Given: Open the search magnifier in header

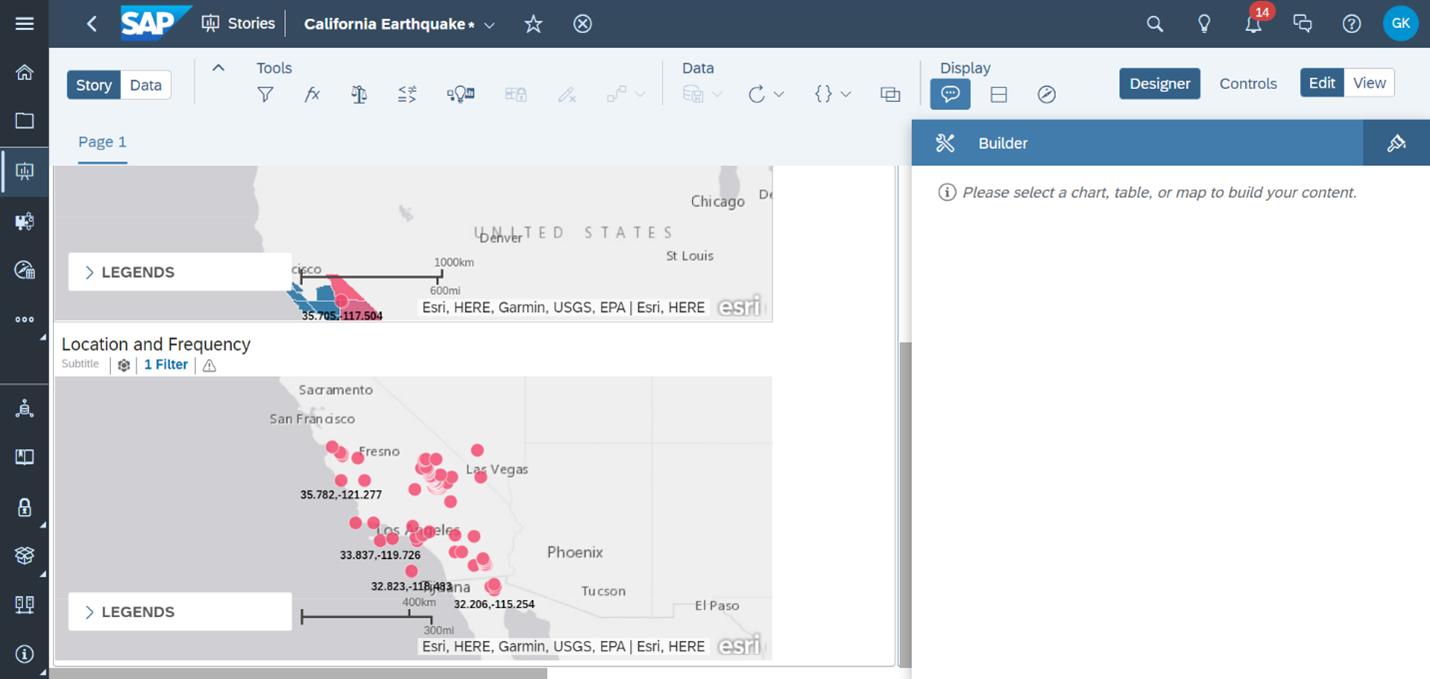Looking at the screenshot, I should [x=1155, y=24].
